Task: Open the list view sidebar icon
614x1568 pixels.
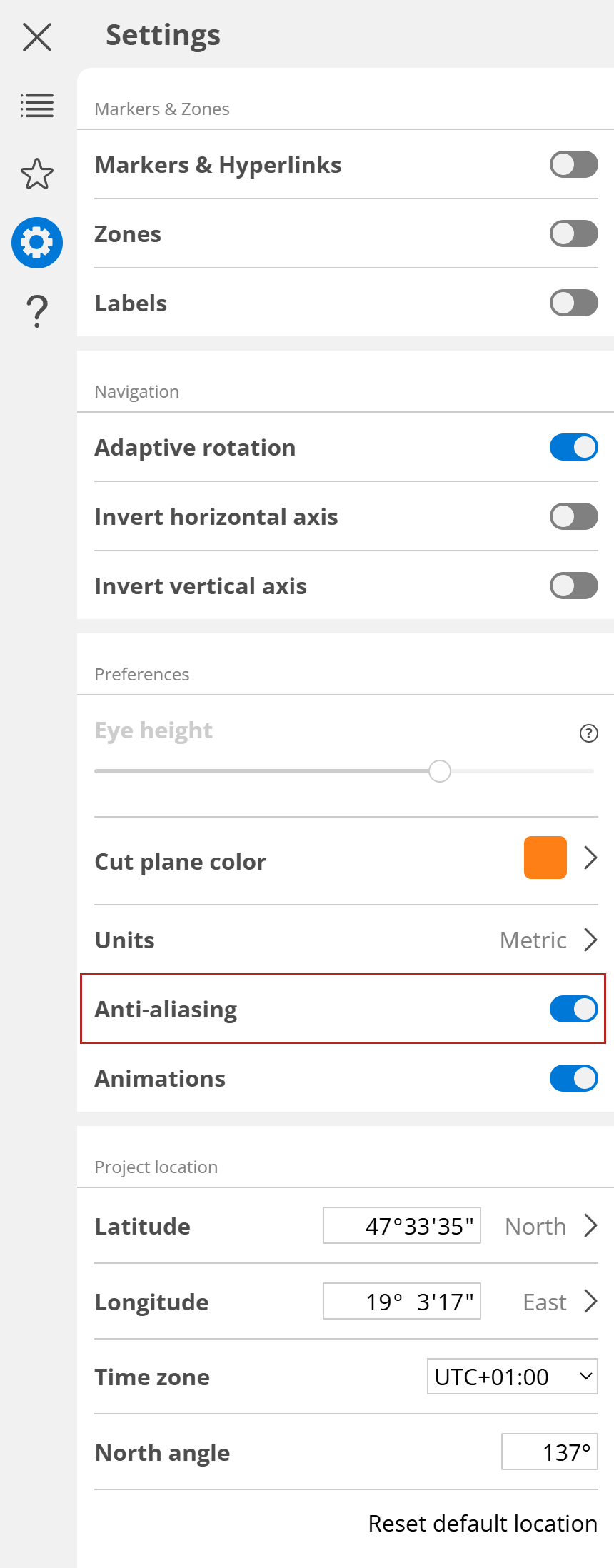Action: [36, 106]
